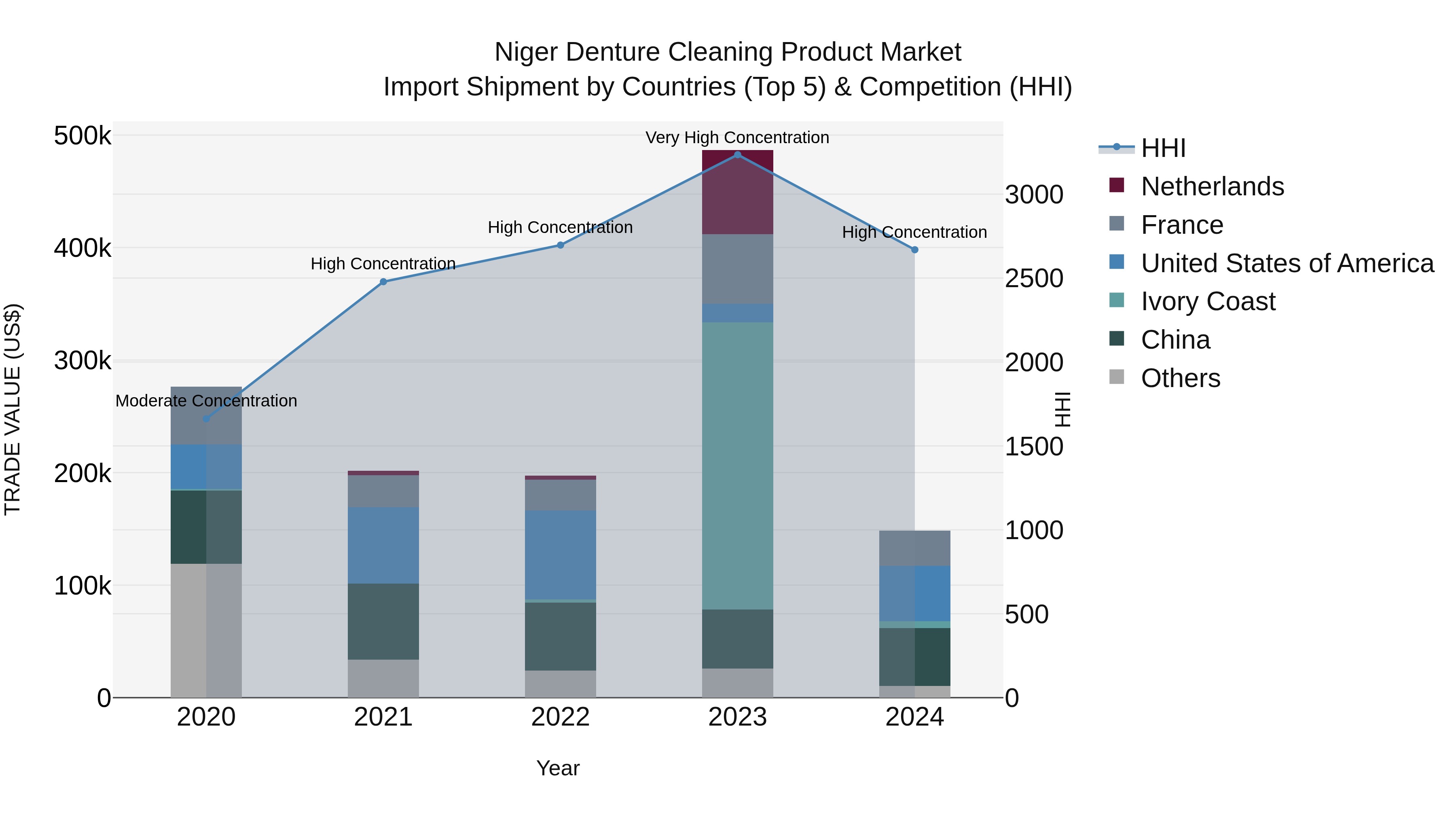This screenshot has height=819, width=1456.
Task: Select the 2020 HHI data point marker
Action: click(x=206, y=419)
